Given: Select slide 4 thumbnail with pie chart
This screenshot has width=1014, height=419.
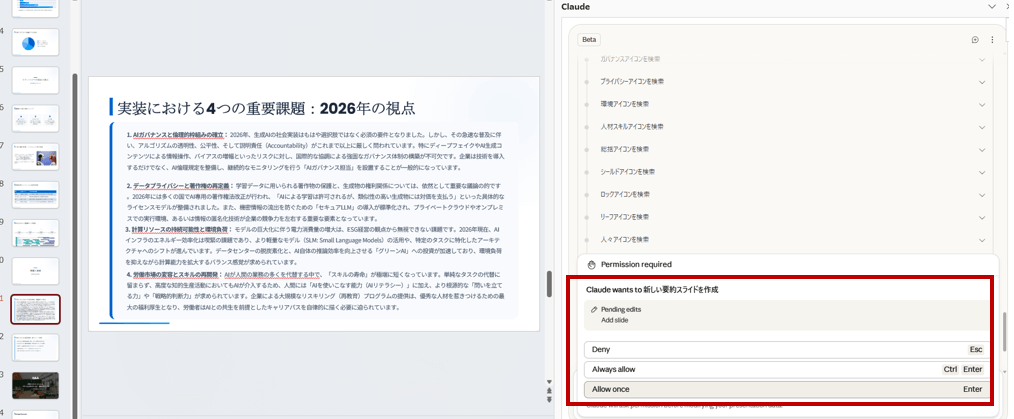Looking at the screenshot, I should click(35, 42).
